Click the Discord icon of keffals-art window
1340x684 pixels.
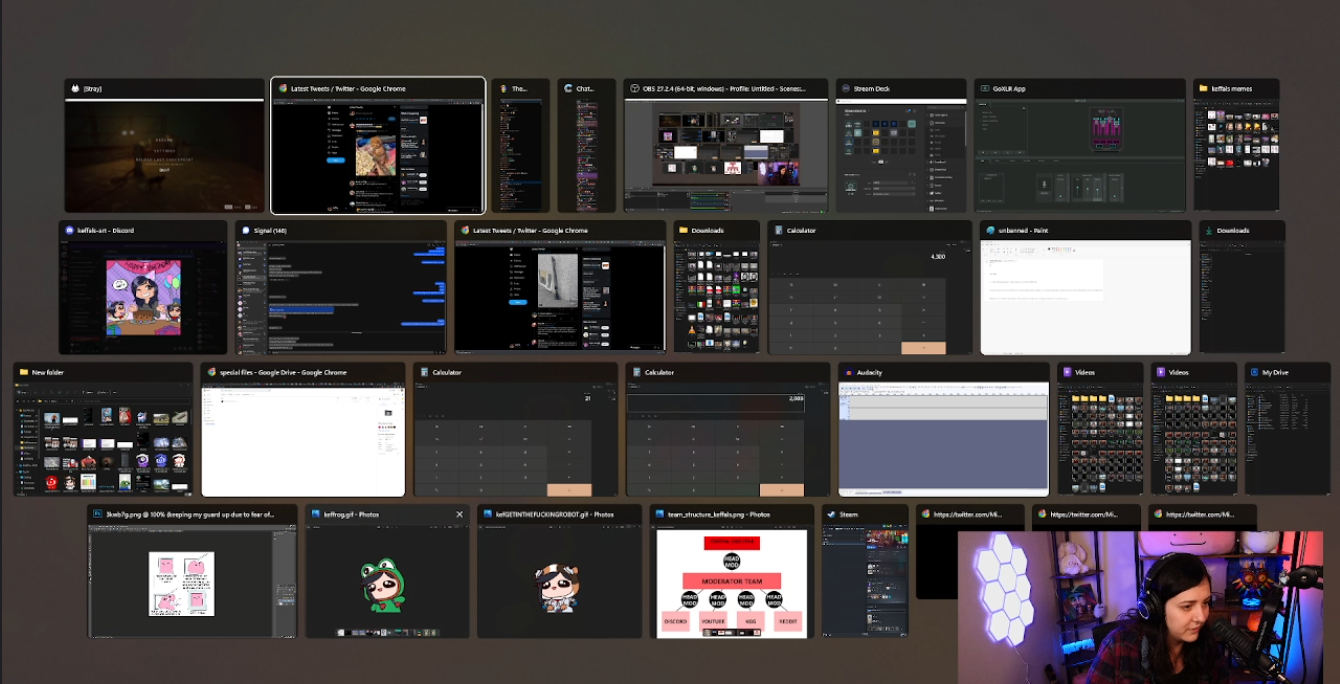coord(70,231)
